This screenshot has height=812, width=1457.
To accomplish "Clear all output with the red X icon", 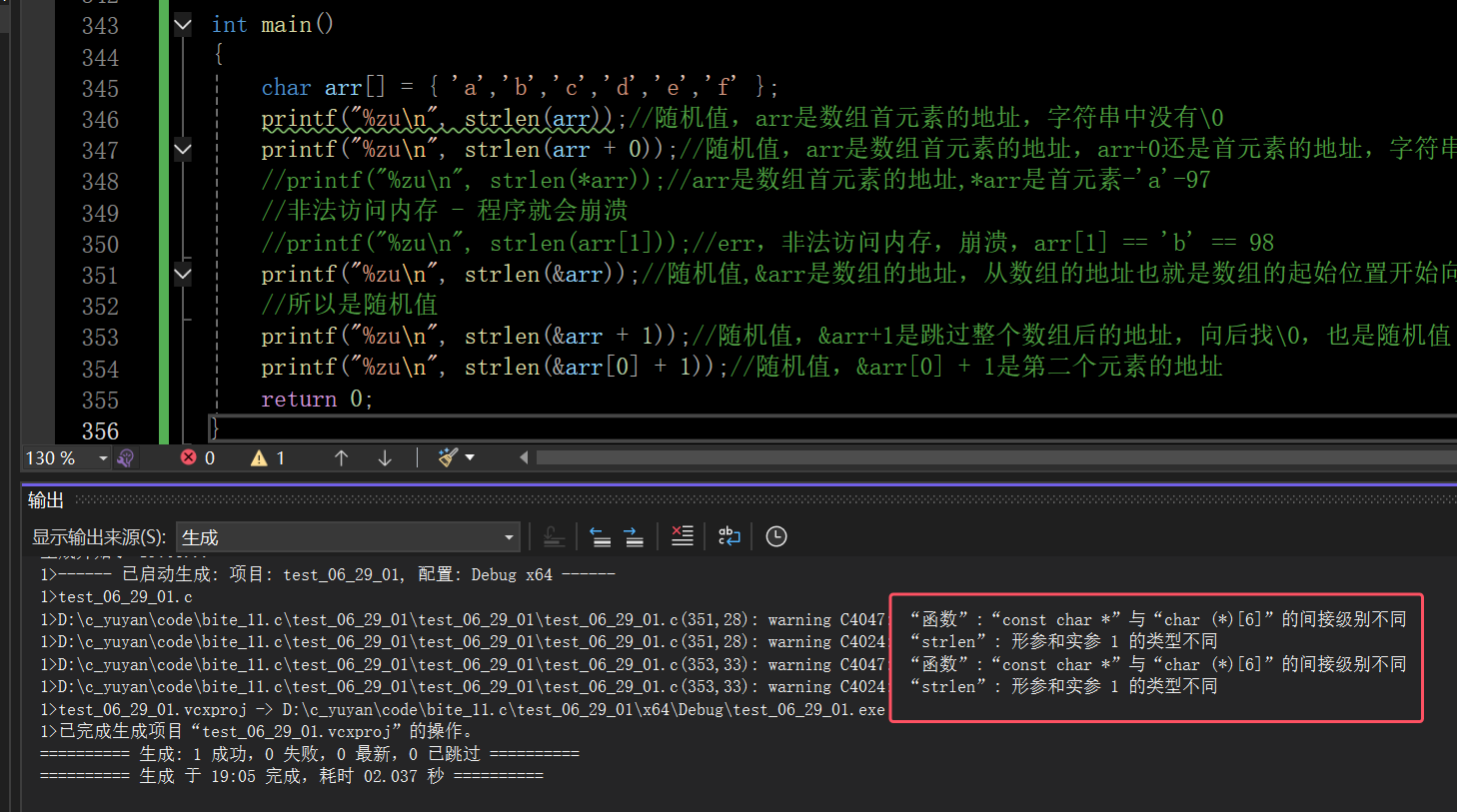I will point(683,536).
